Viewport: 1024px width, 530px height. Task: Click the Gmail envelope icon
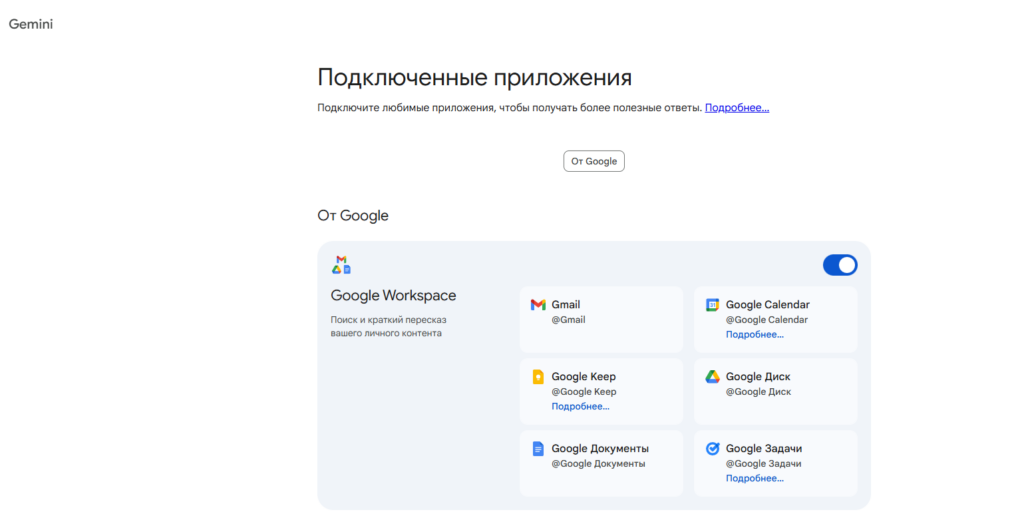[538, 305]
